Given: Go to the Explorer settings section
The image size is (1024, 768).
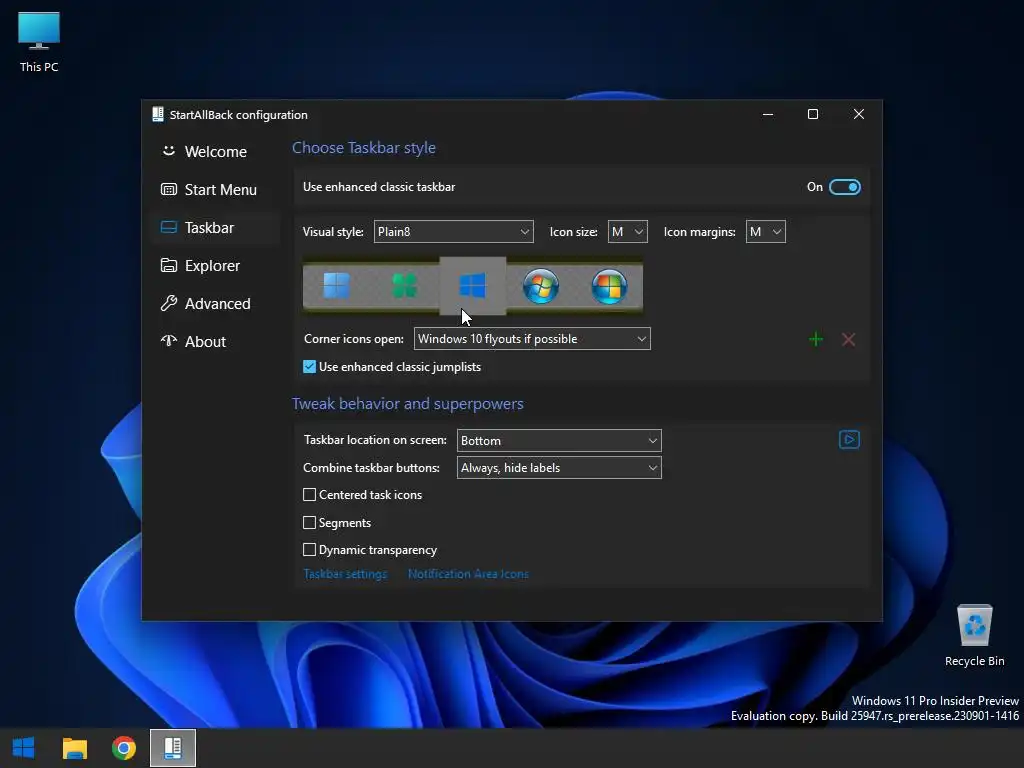Looking at the screenshot, I should point(215,265).
